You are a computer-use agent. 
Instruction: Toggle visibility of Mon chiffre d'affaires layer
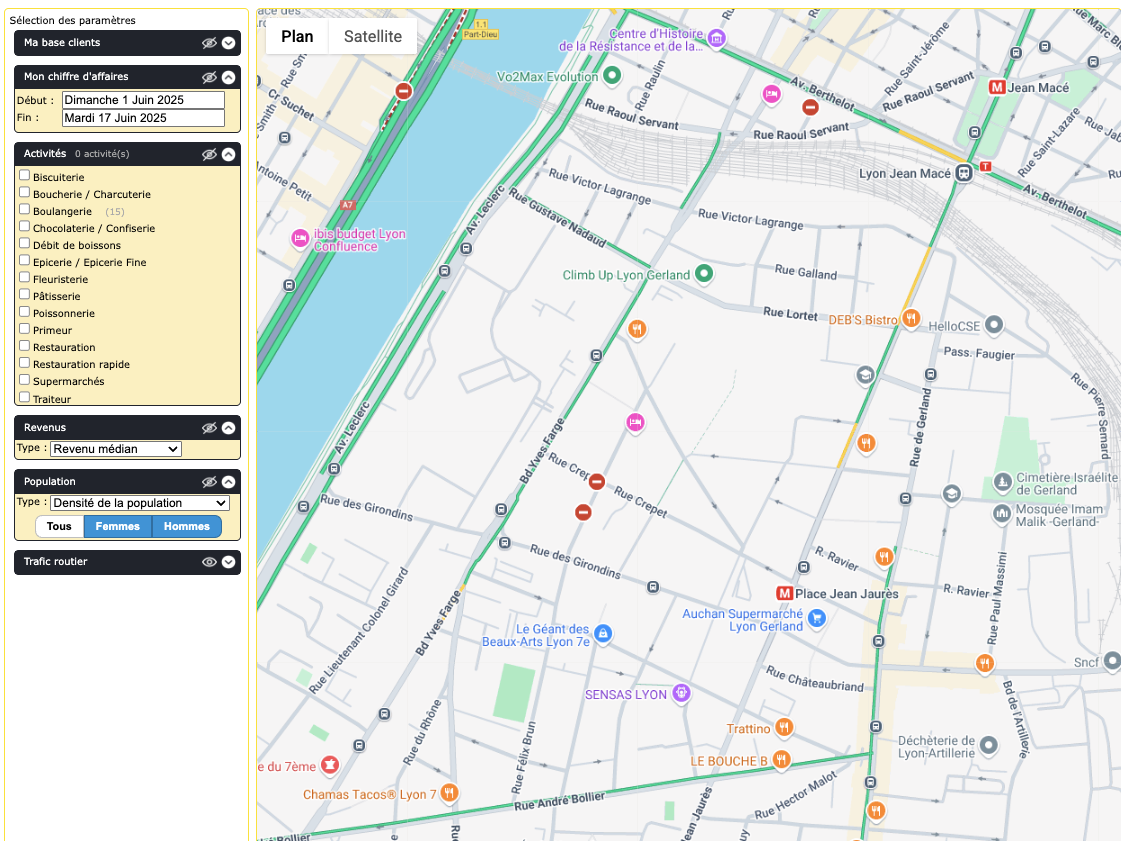[x=209, y=77]
